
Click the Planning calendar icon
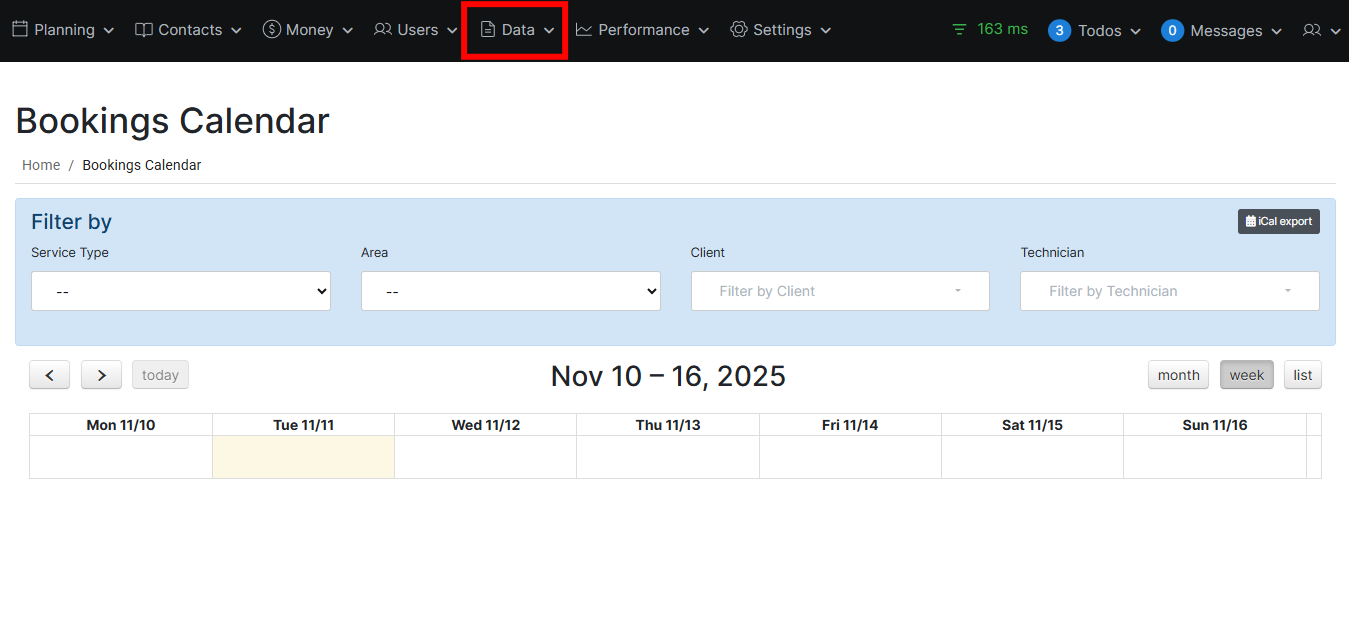tap(20, 30)
